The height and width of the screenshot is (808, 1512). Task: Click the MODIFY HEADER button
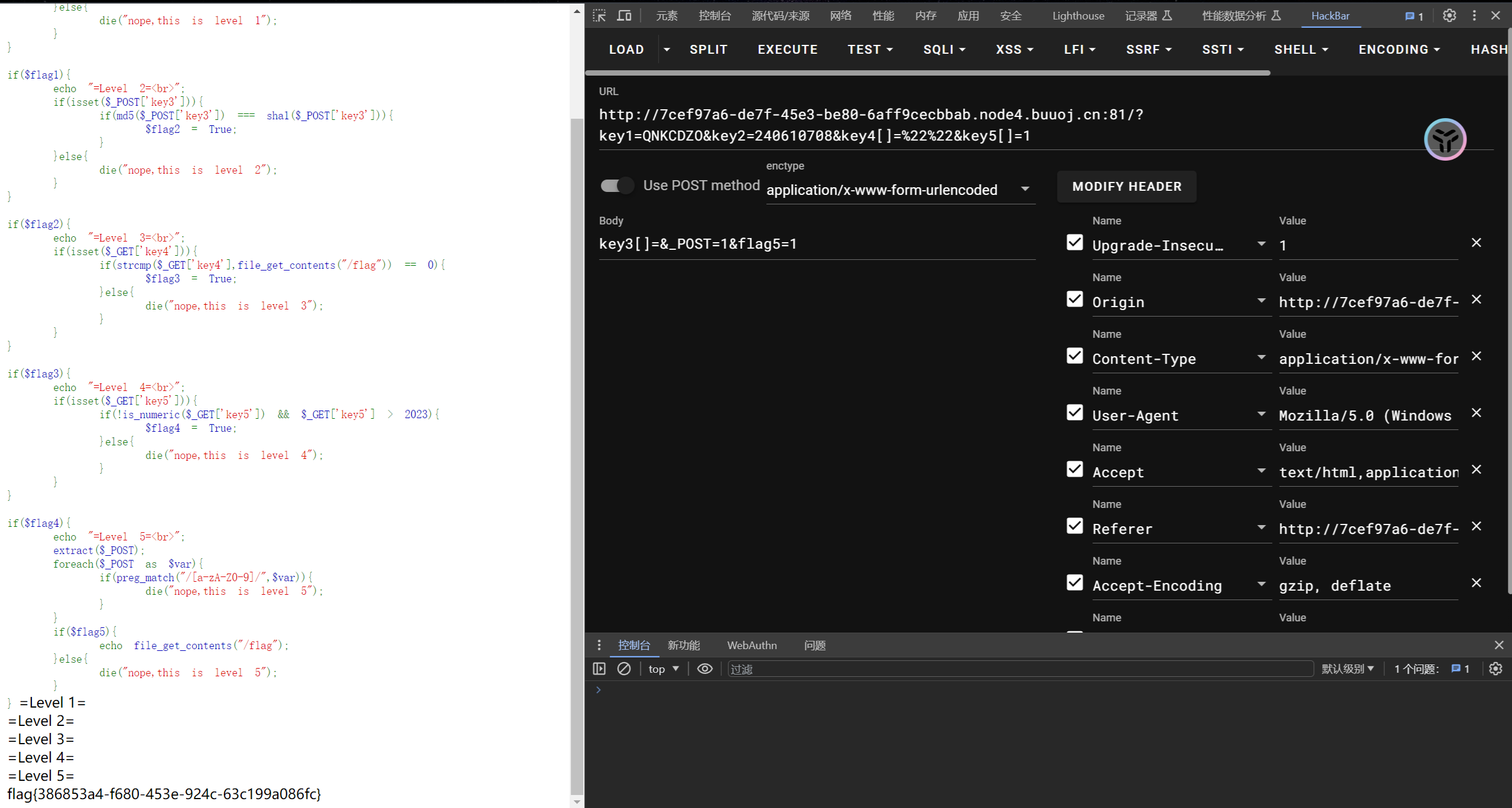point(1127,187)
